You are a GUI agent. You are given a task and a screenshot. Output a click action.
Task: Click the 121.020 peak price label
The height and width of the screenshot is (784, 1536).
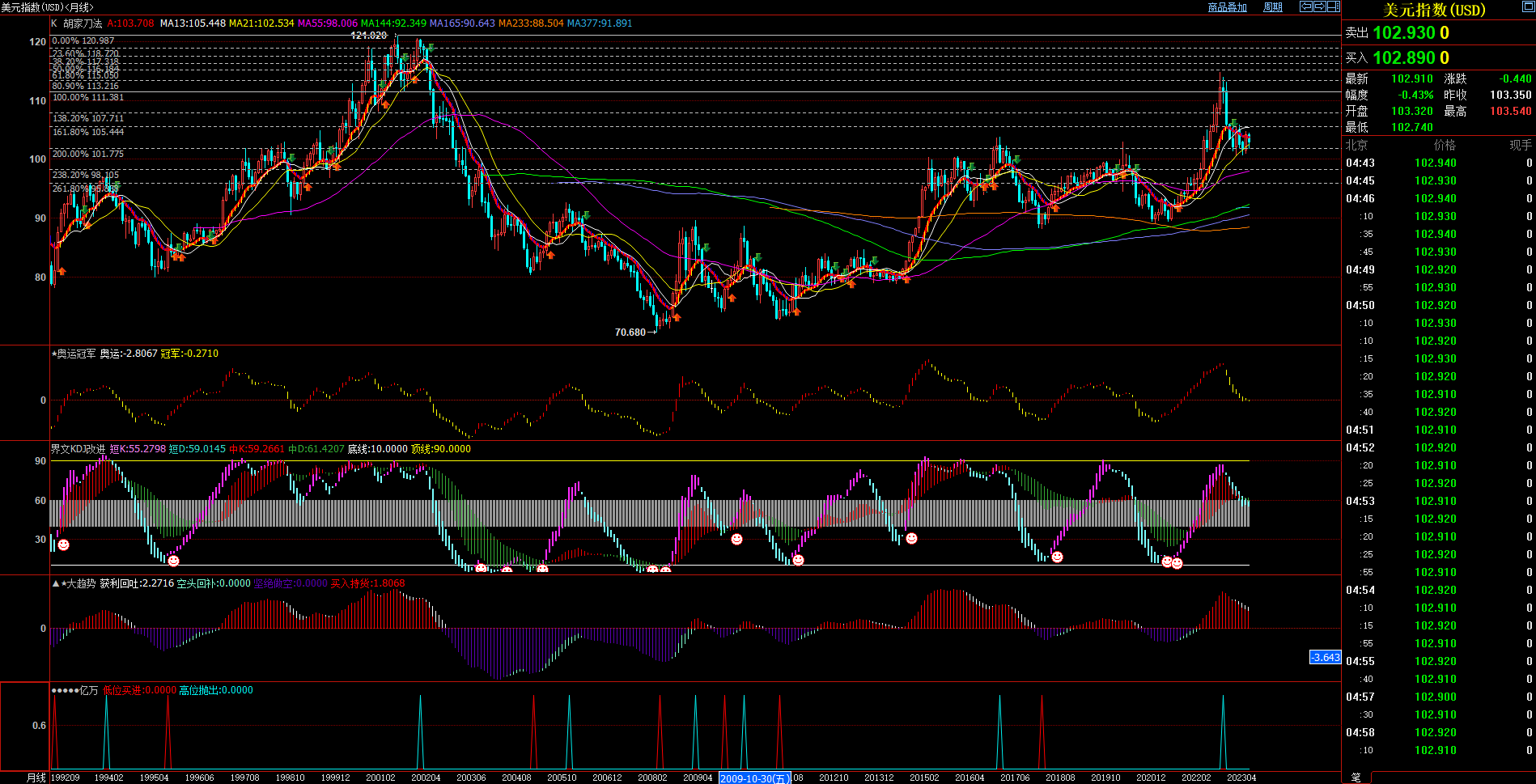(x=368, y=36)
